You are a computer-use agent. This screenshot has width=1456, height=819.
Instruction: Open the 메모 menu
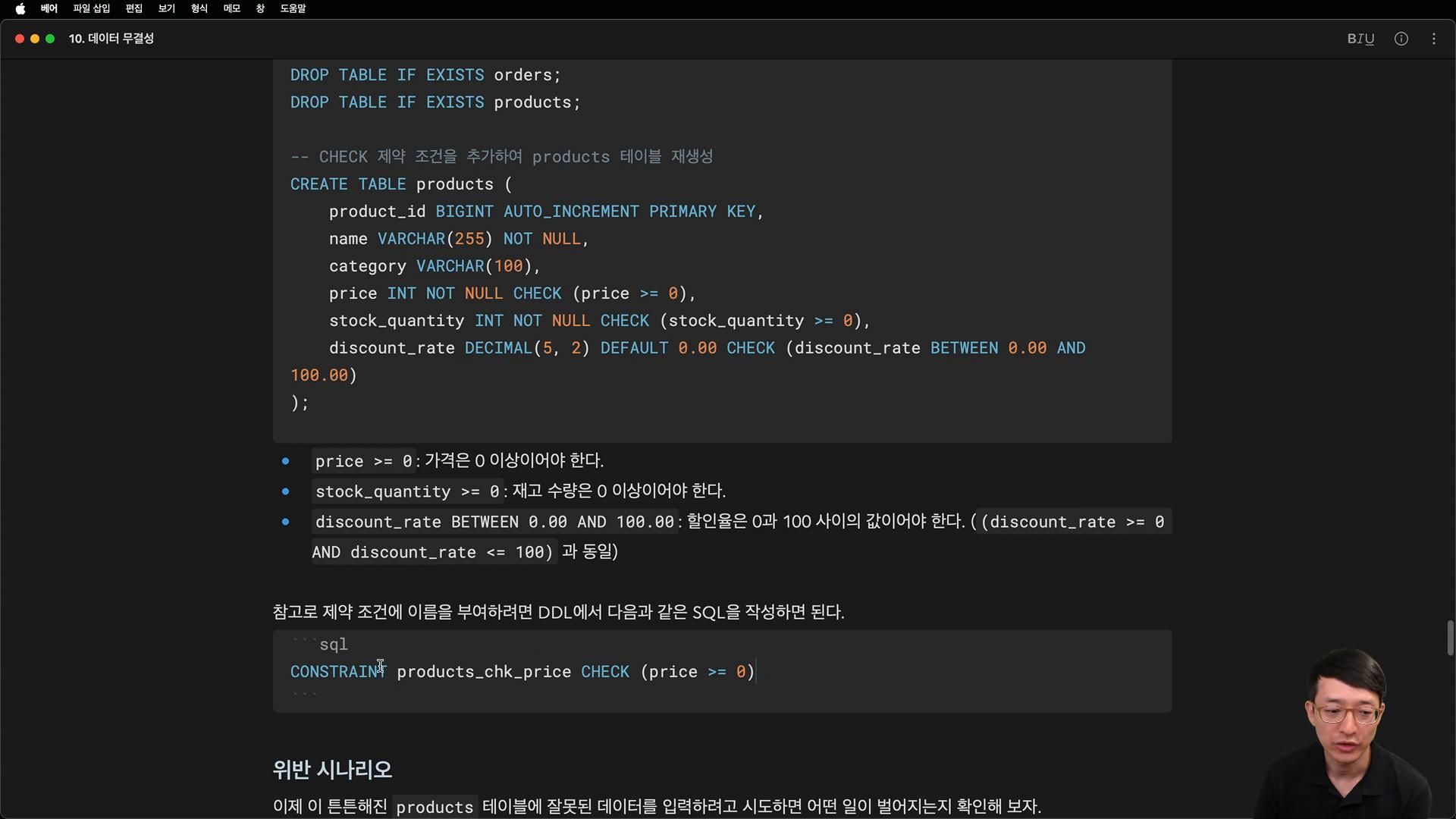click(232, 8)
